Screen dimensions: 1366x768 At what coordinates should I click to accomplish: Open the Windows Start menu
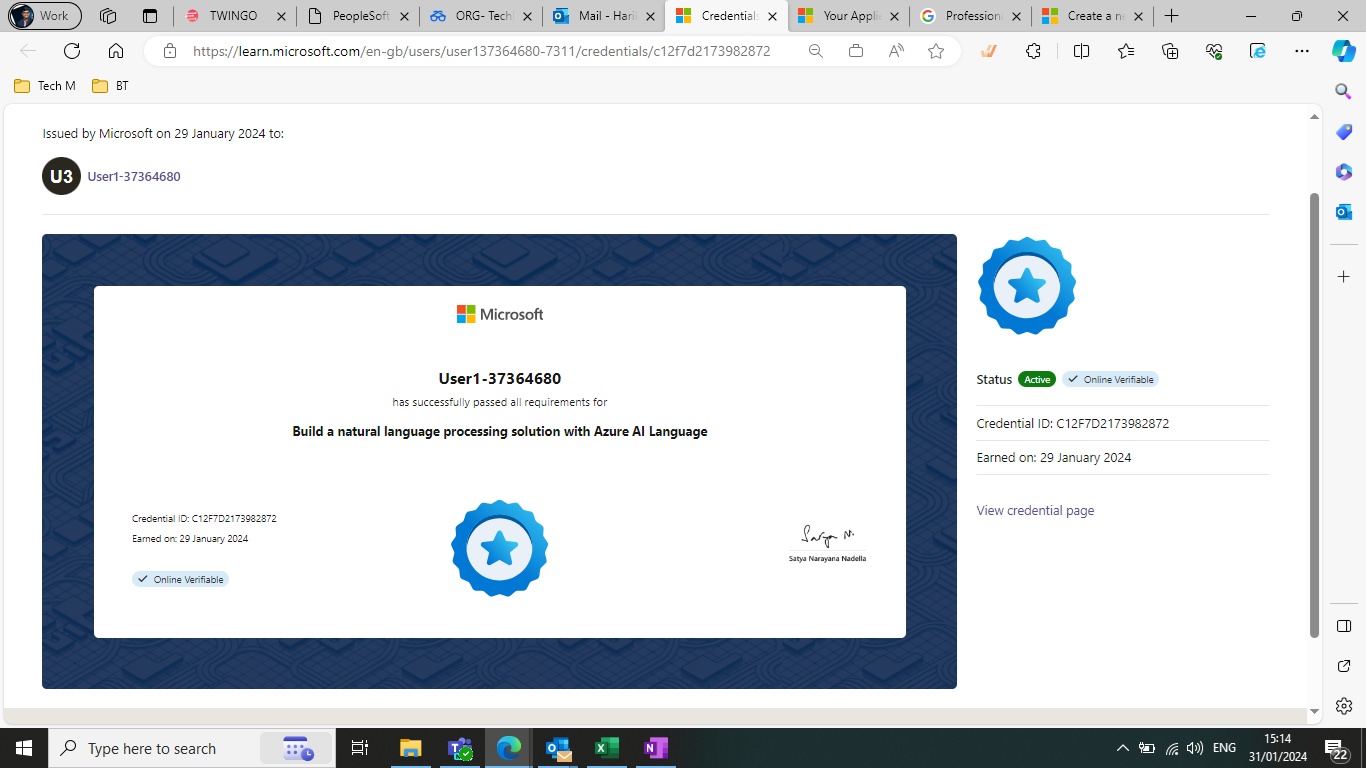(23, 748)
